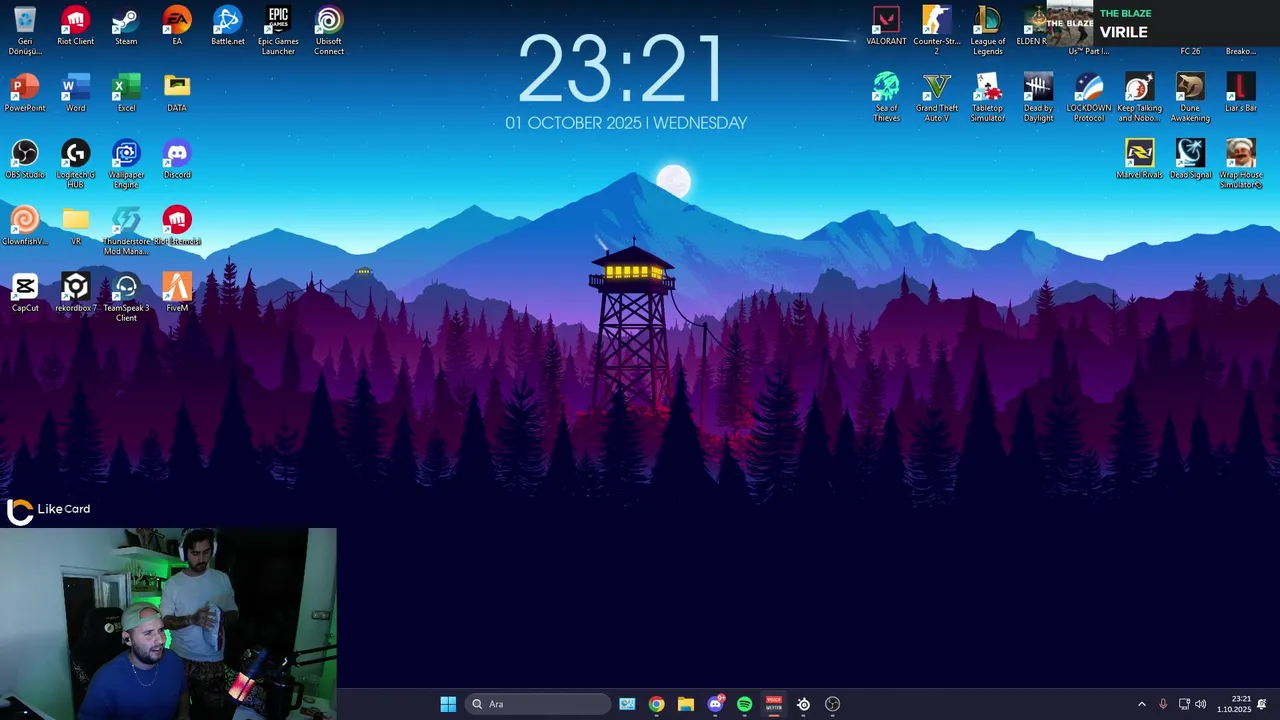Select the Epic Games Launcher icon
1280x720 pixels.
pyautogui.click(x=278, y=31)
